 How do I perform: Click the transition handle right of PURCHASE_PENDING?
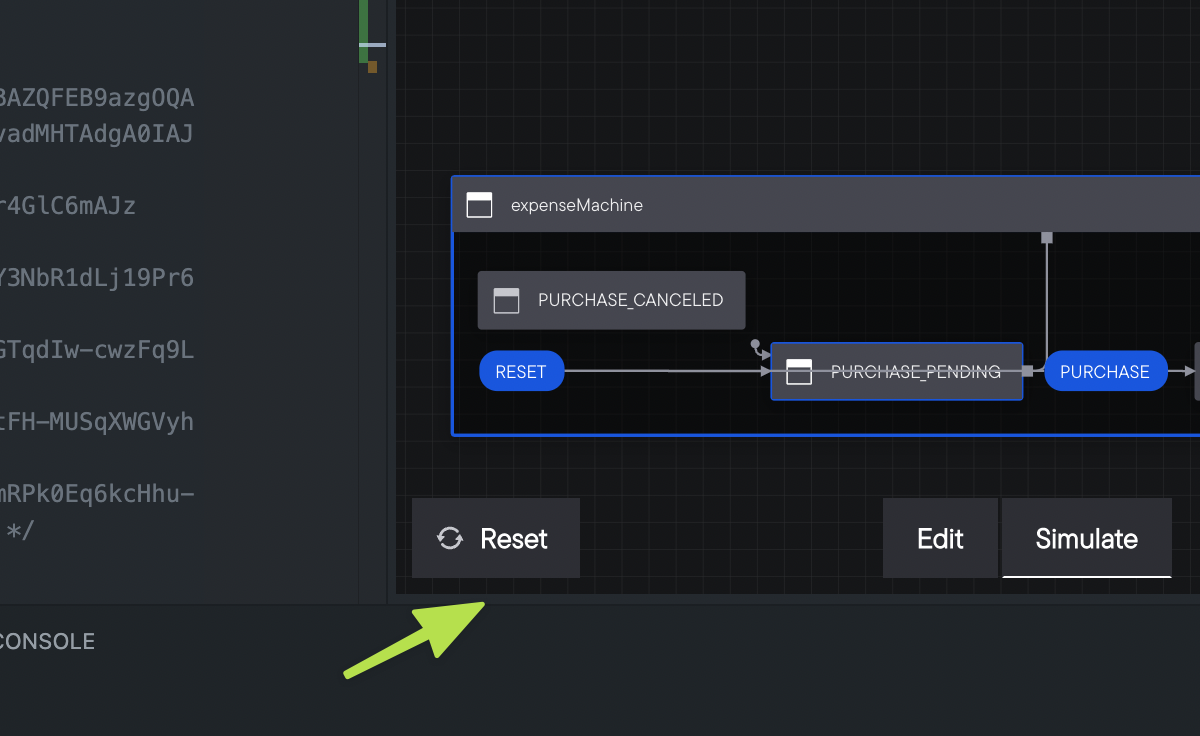pos(1027,371)
